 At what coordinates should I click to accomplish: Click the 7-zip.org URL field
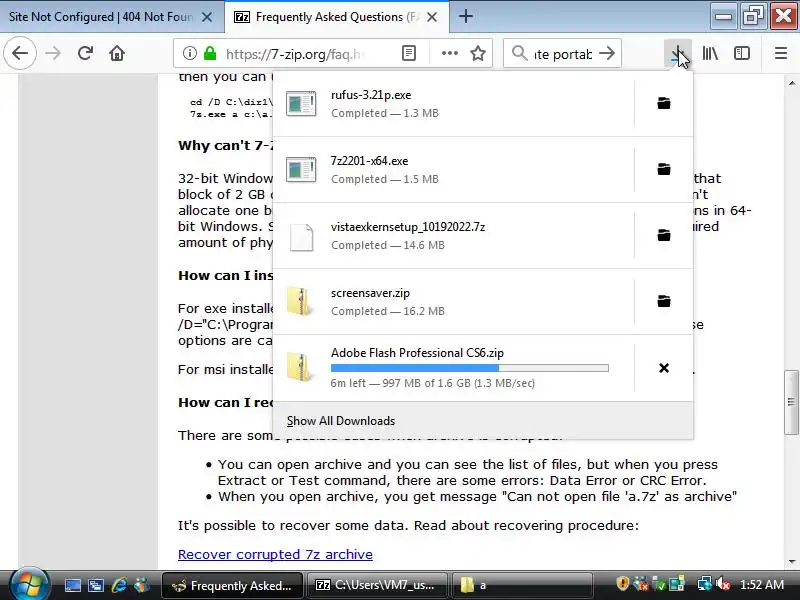(x=295, y=54)
